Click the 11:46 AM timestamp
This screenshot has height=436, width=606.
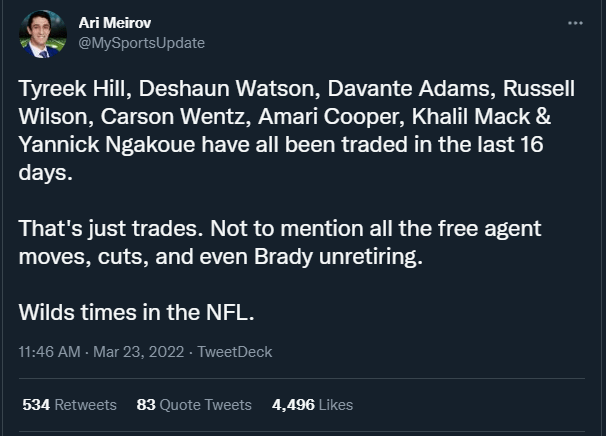coord(49,352)
